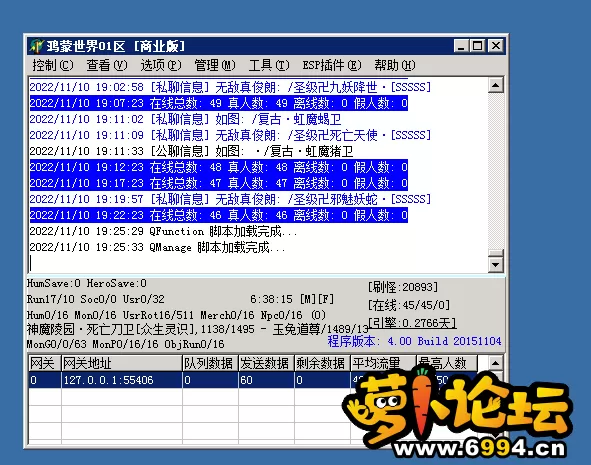
Task: Open the 工具(T) menu
Action: coord(269,65)
